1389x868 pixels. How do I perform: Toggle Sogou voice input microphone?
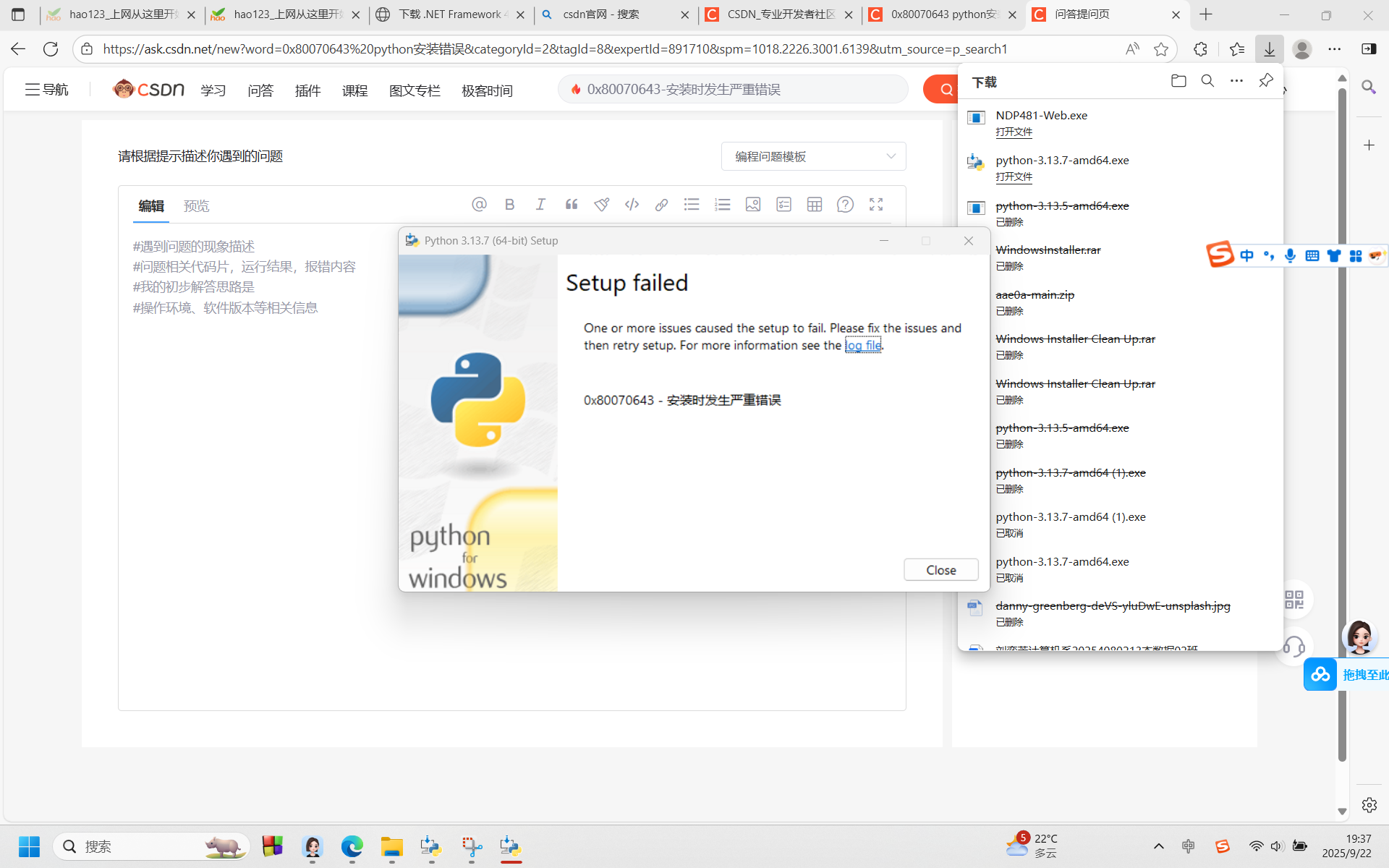point(1290,255)
